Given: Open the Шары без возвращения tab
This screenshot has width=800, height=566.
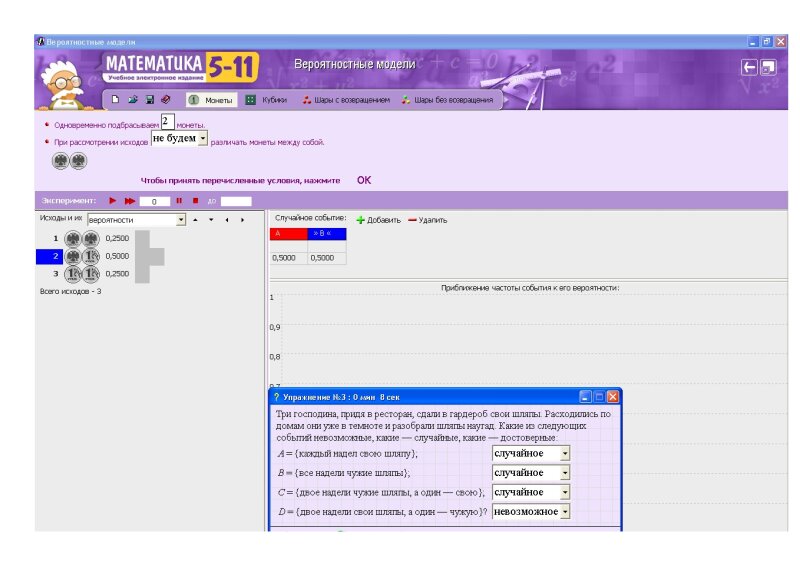Looking at the screenshot, I should tap(447, 100).
